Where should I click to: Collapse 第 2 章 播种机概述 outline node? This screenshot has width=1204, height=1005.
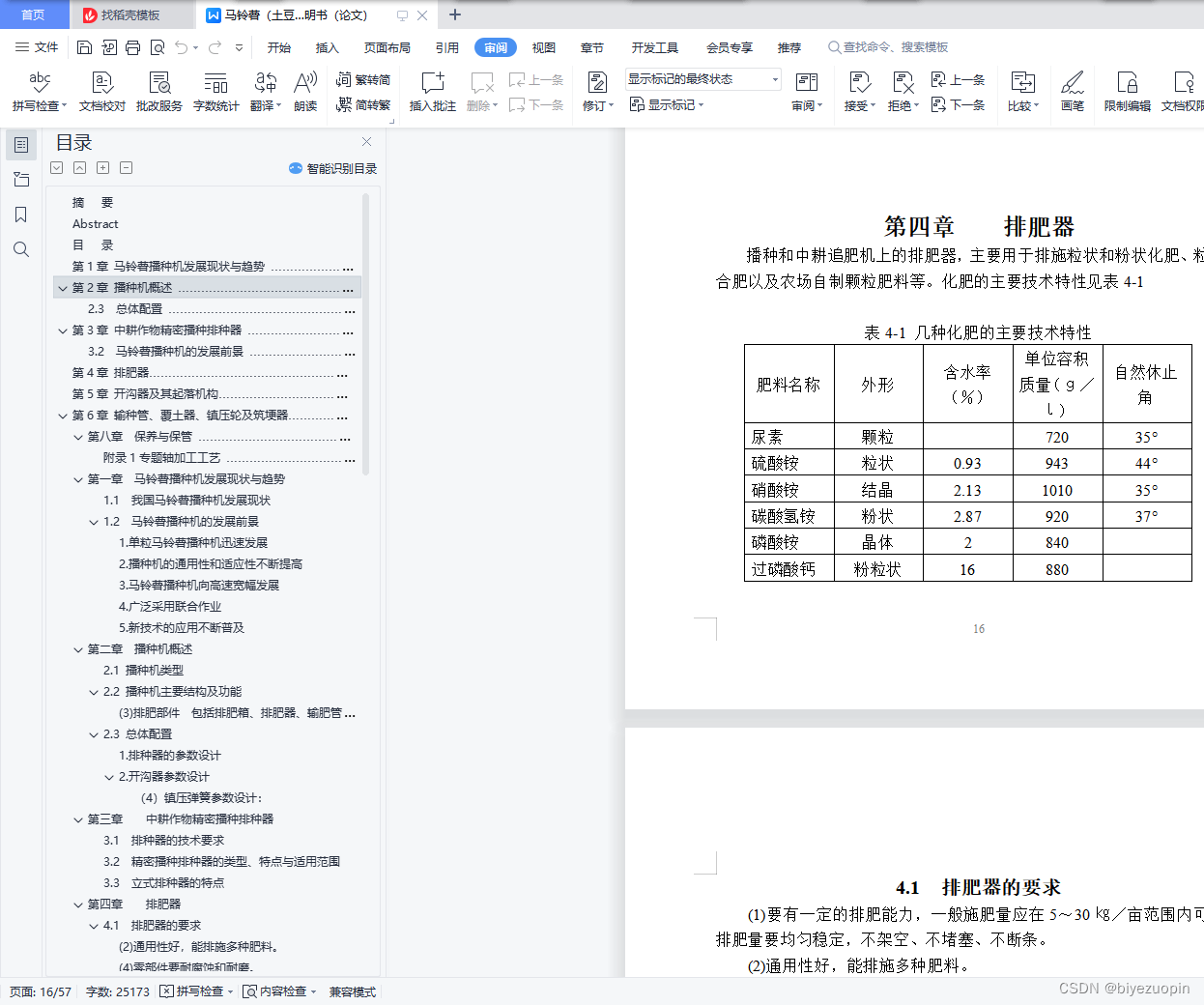[x=63, y=288]
